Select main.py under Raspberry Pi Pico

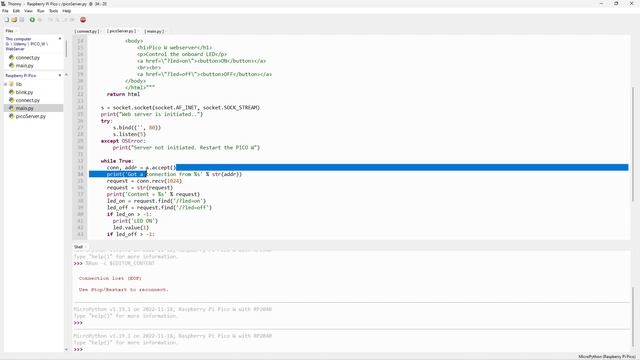point(24,108)
